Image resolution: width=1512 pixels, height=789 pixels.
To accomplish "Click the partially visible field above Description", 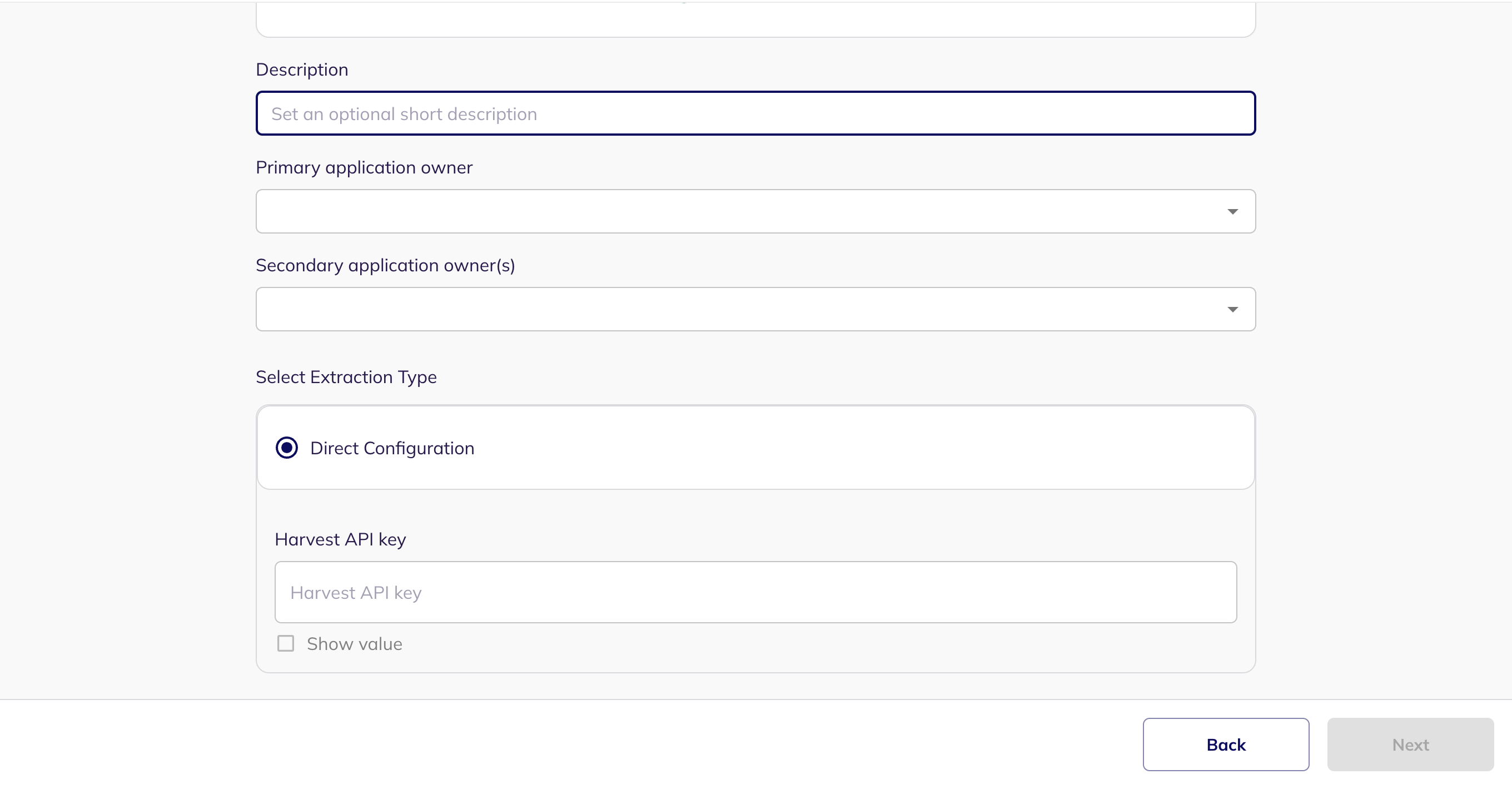I will pyautogui.click(x=755, y=19).
